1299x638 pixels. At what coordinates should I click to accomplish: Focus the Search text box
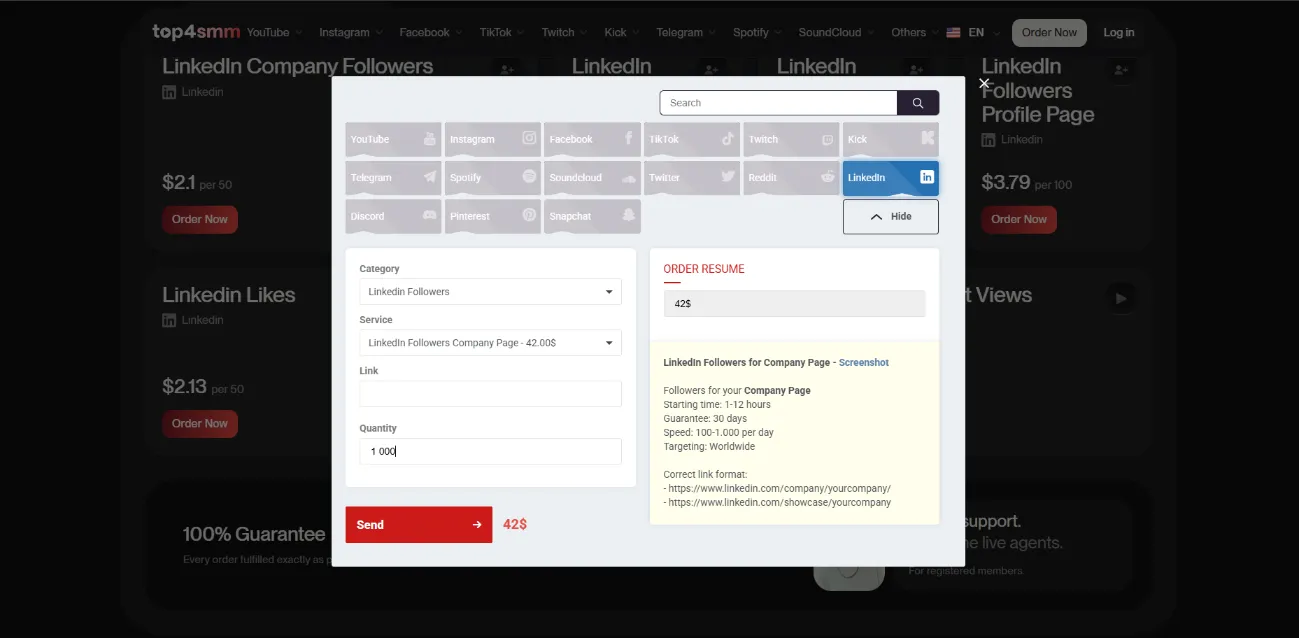[779, 103]
